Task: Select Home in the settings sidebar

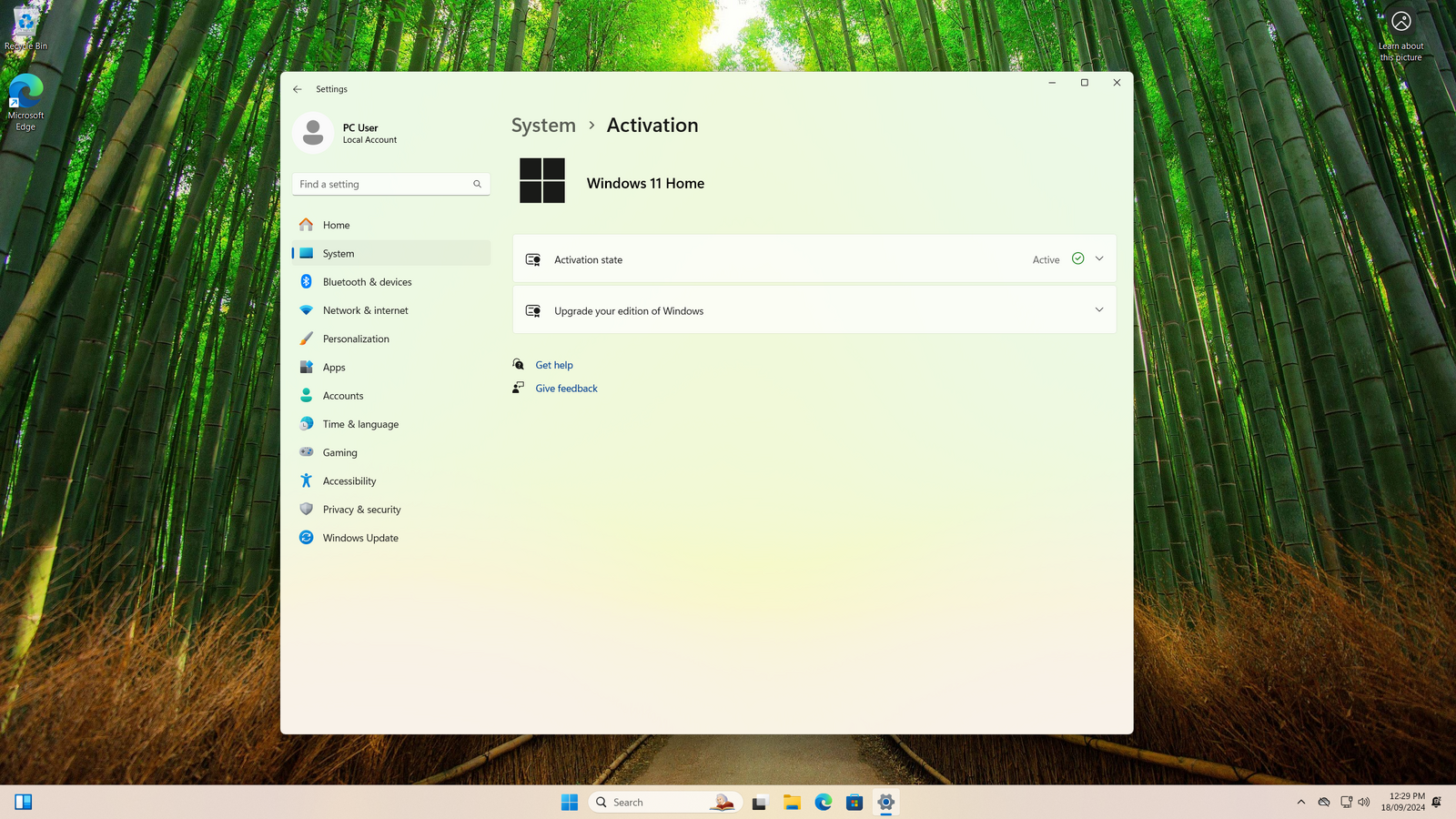Action: click(391, 225)
